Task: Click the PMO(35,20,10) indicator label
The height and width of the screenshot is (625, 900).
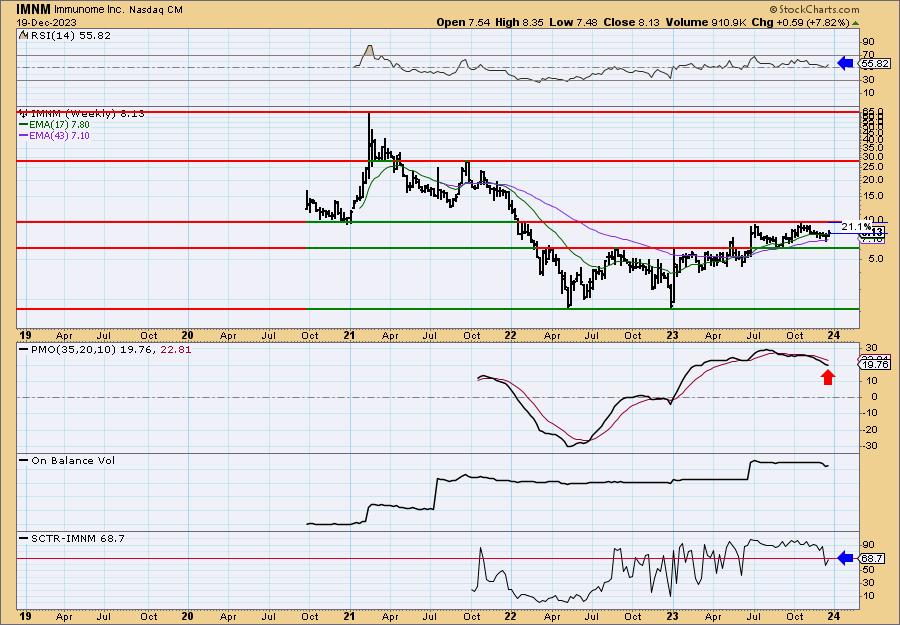Action: (111, 349)
